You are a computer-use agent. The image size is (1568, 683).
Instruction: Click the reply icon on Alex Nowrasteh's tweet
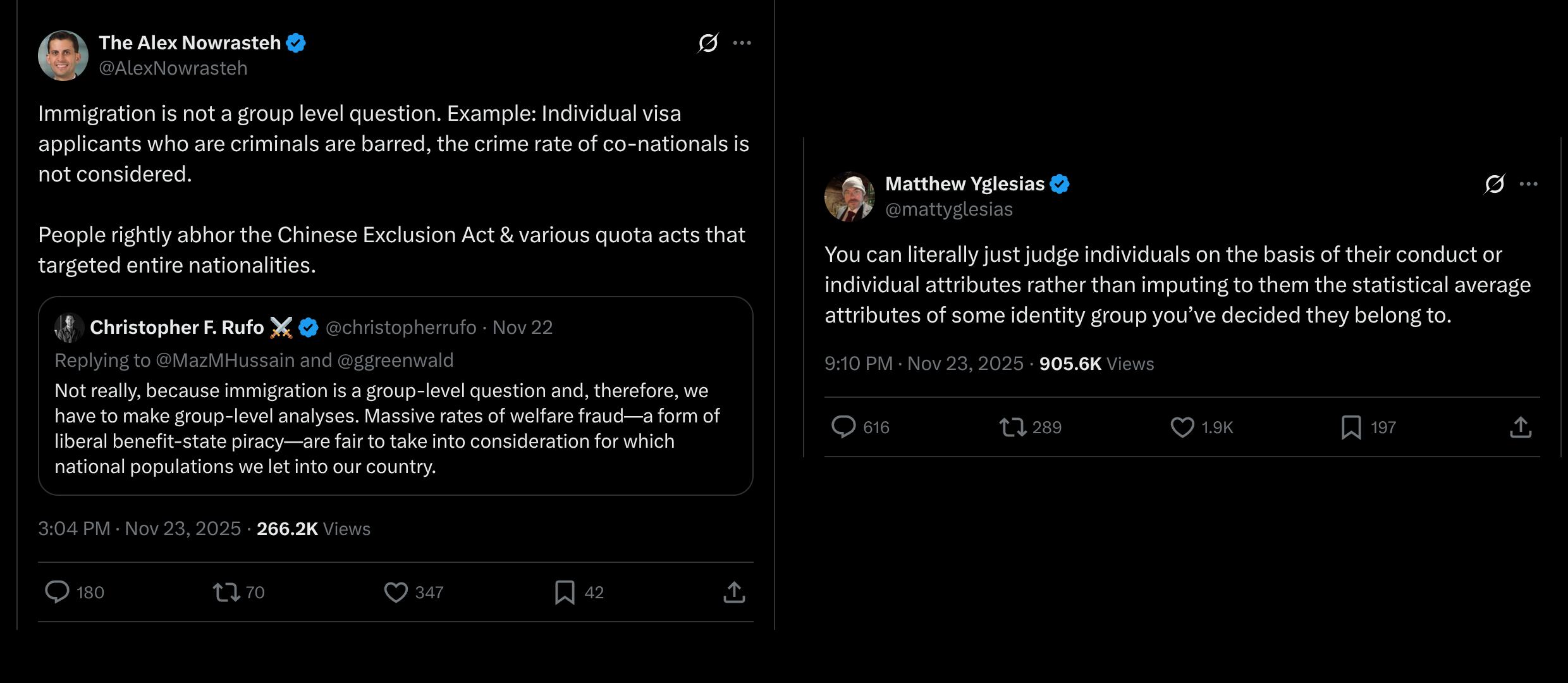tap(57, 592)
